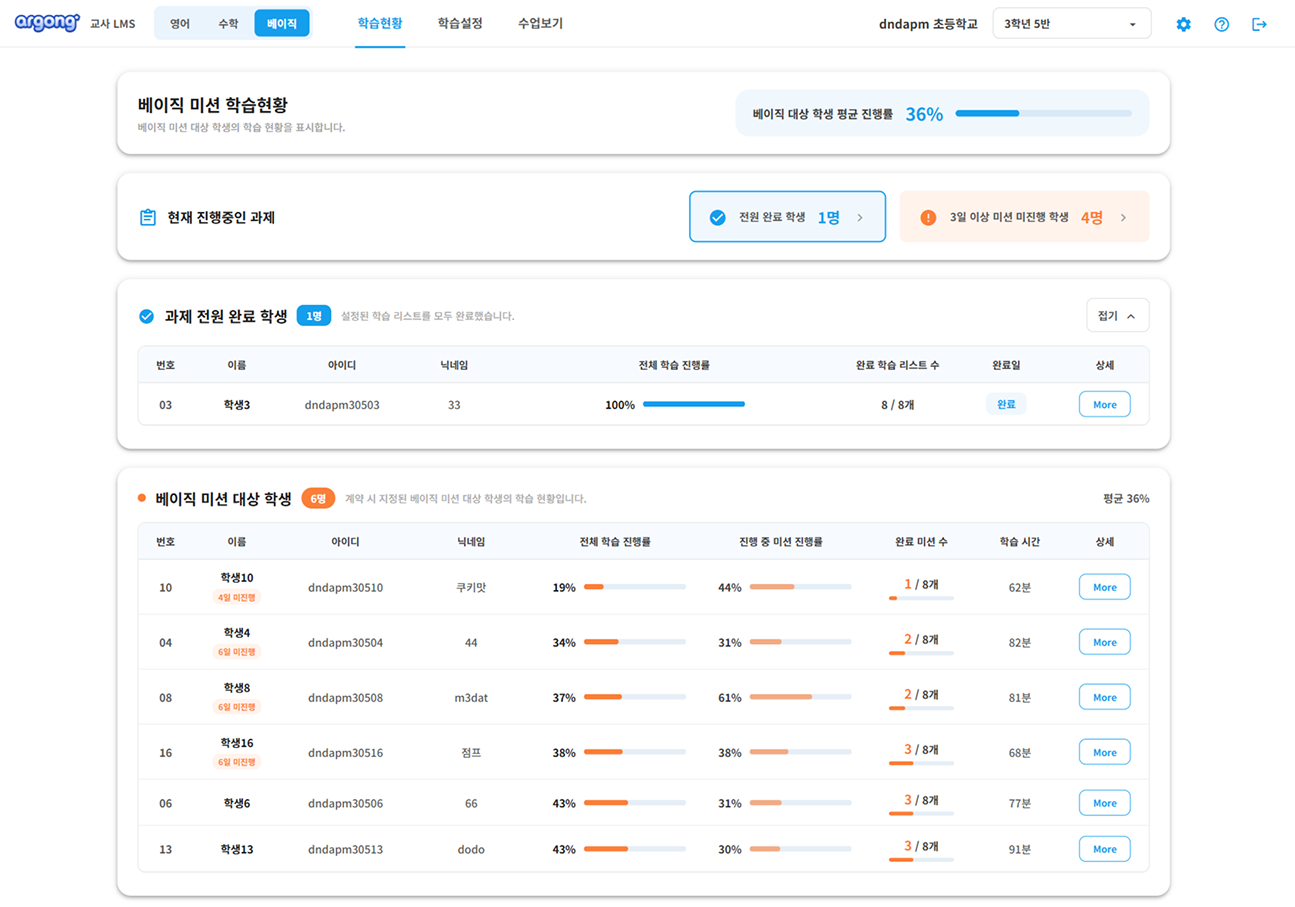The width and height of the screenshot is (1295, 907).
Task: Click the ID dndapm30510
Action: (345, 588)
